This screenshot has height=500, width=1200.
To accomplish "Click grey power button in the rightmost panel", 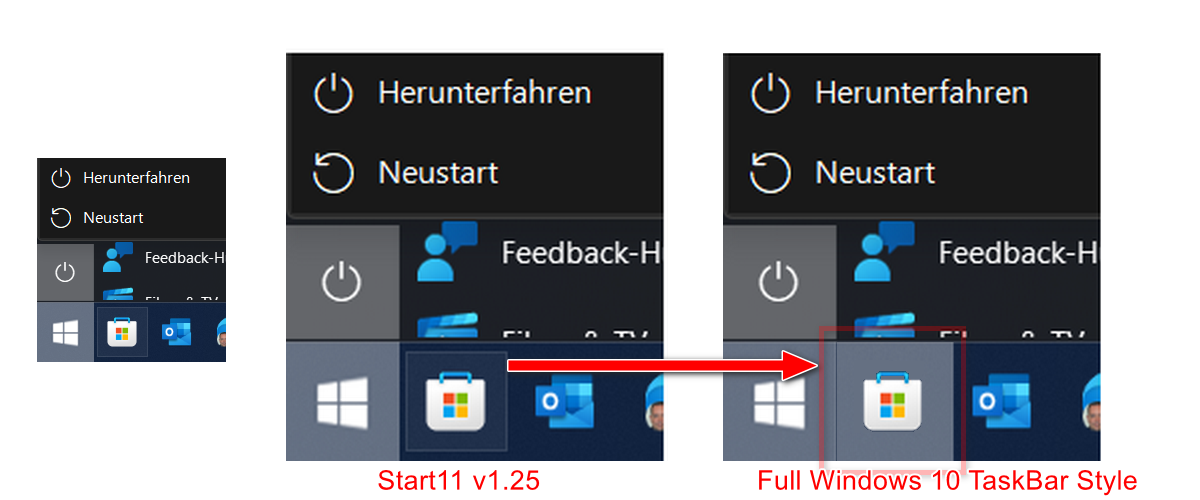I will tap(779, 283).
